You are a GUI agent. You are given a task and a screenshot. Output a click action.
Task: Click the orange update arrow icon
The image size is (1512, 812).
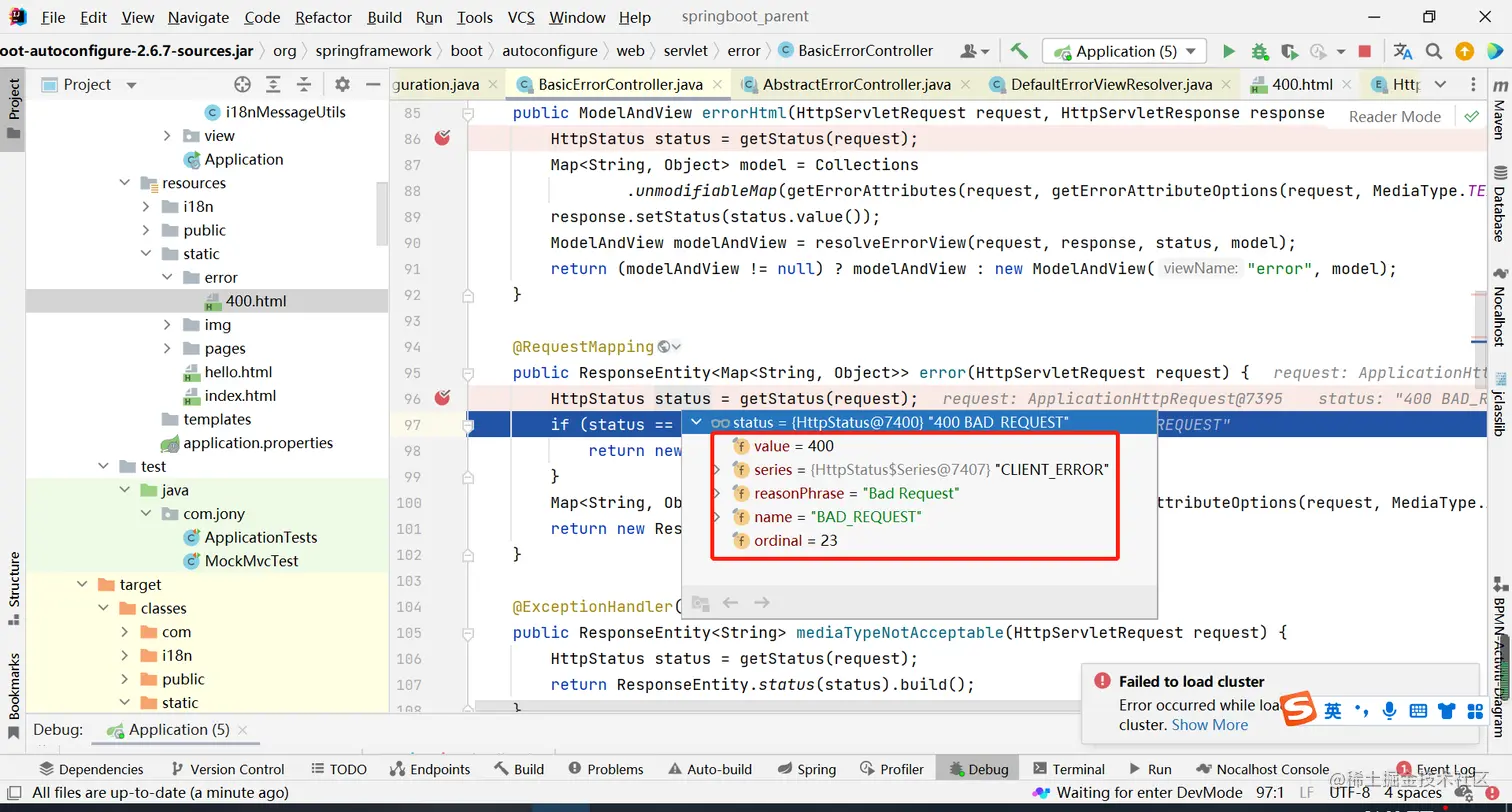tap(1464, 51)
